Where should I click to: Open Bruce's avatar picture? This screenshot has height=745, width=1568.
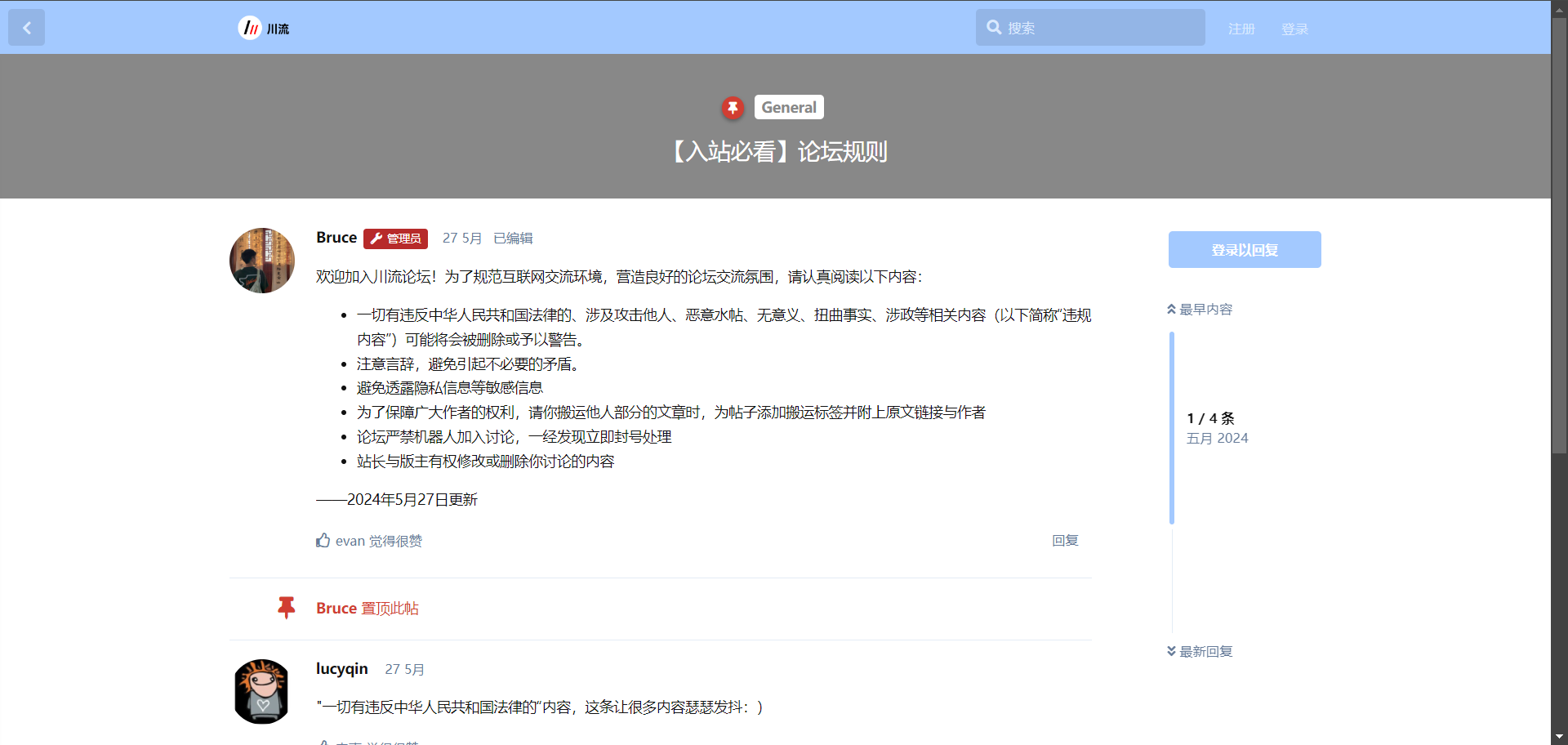pos(262,261)
